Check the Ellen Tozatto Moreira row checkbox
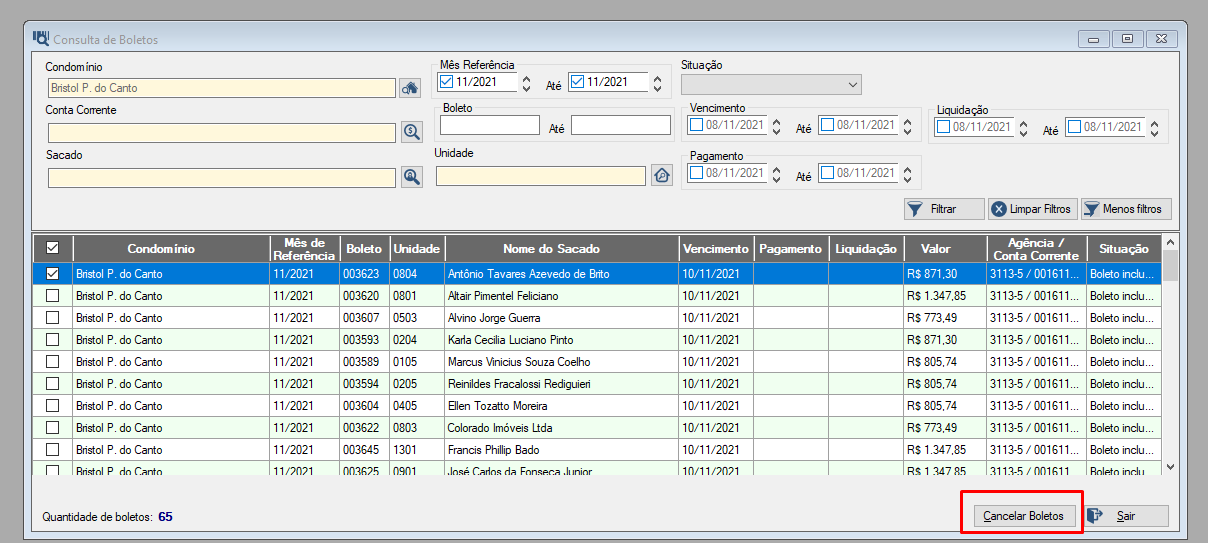Image resolution: width=1208 pixels, height=543 pixels. [53, 405]
